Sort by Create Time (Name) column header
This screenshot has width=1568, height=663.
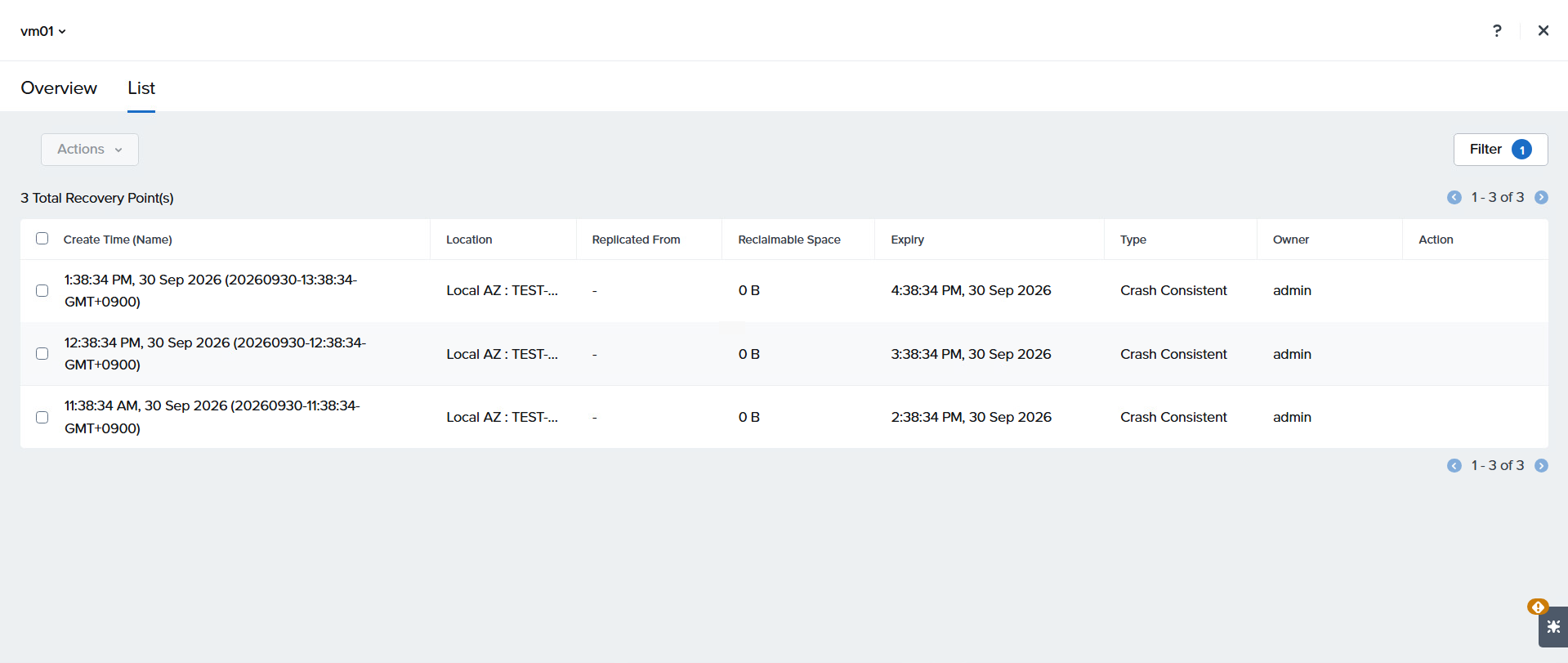[x=118, y=240]
